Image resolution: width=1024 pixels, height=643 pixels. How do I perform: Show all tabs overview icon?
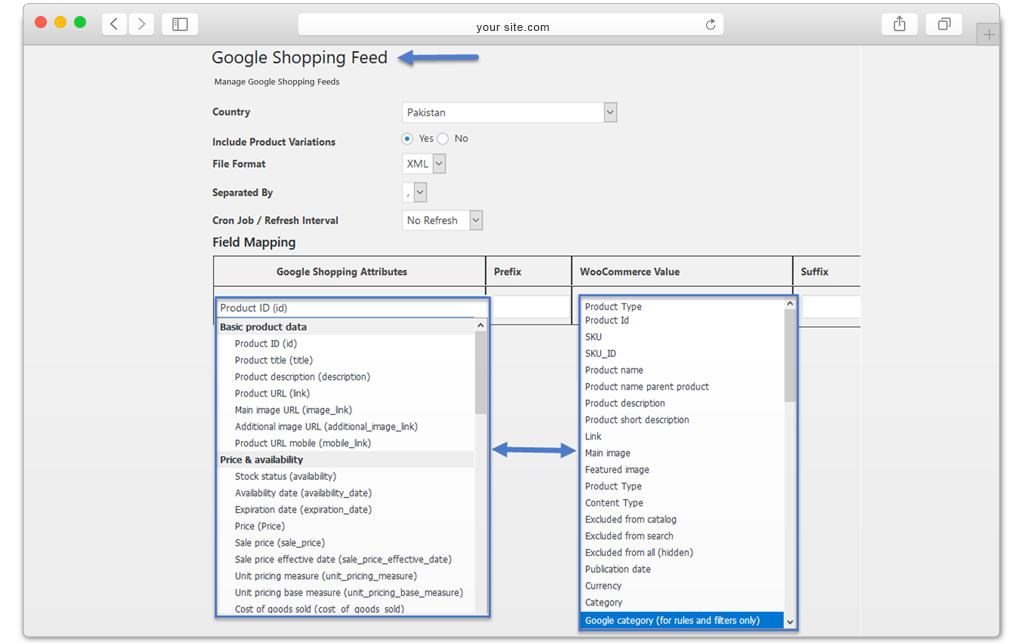944,24
